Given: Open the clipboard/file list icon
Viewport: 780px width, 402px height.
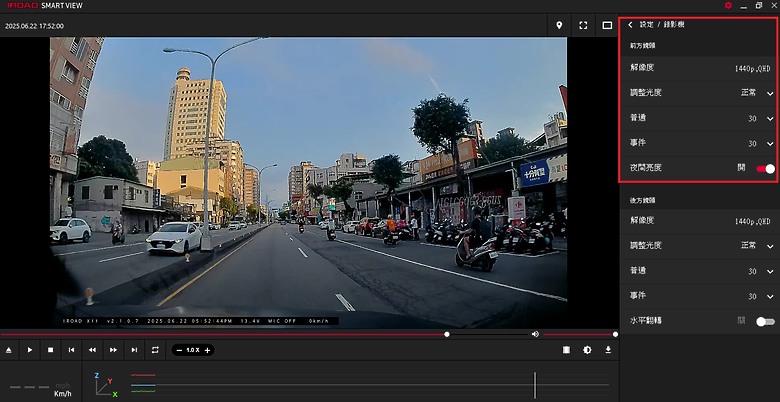Looking at the screenshot, I should (566, 350).
